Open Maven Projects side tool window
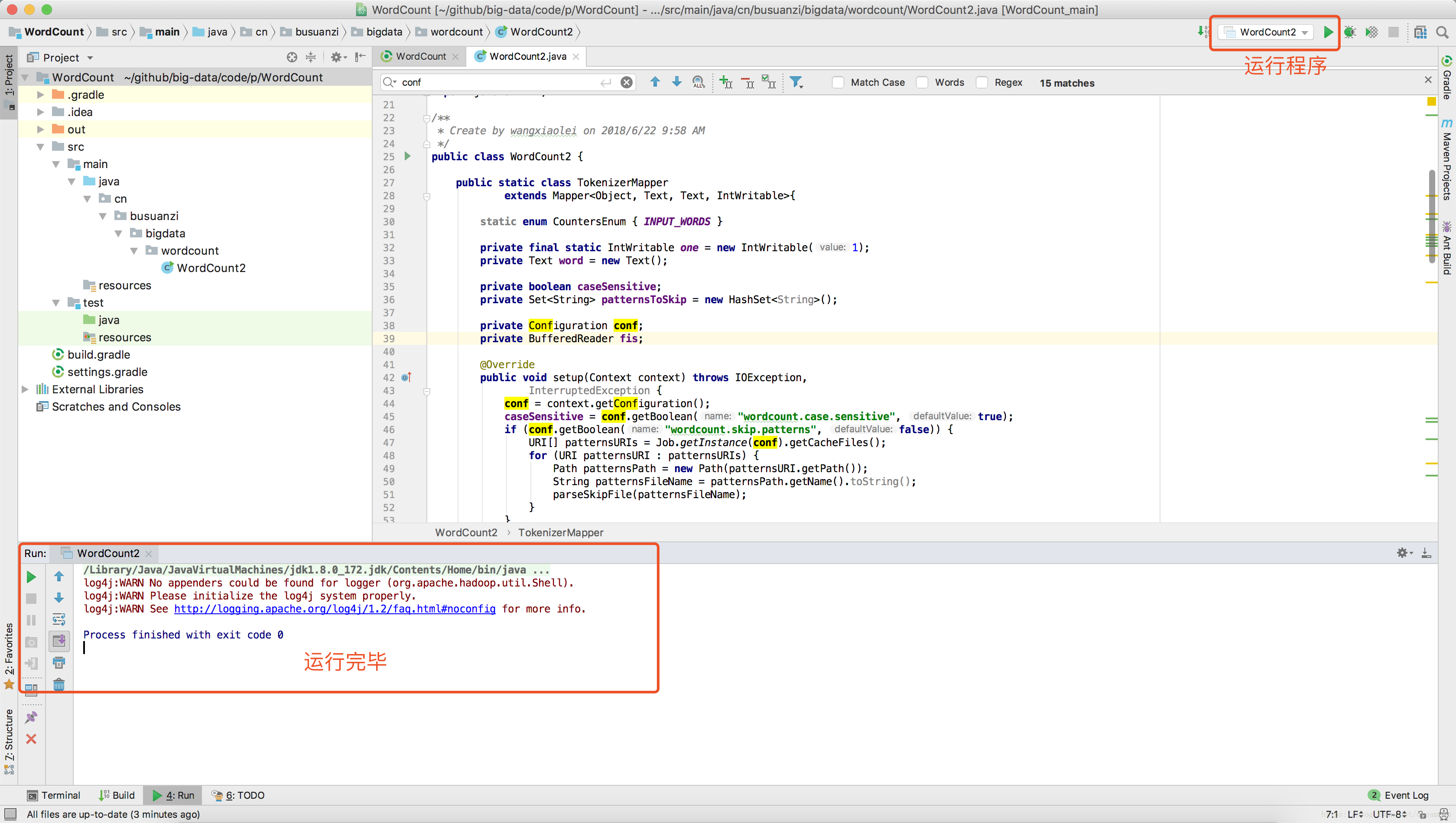 (x=1447, y=159)
